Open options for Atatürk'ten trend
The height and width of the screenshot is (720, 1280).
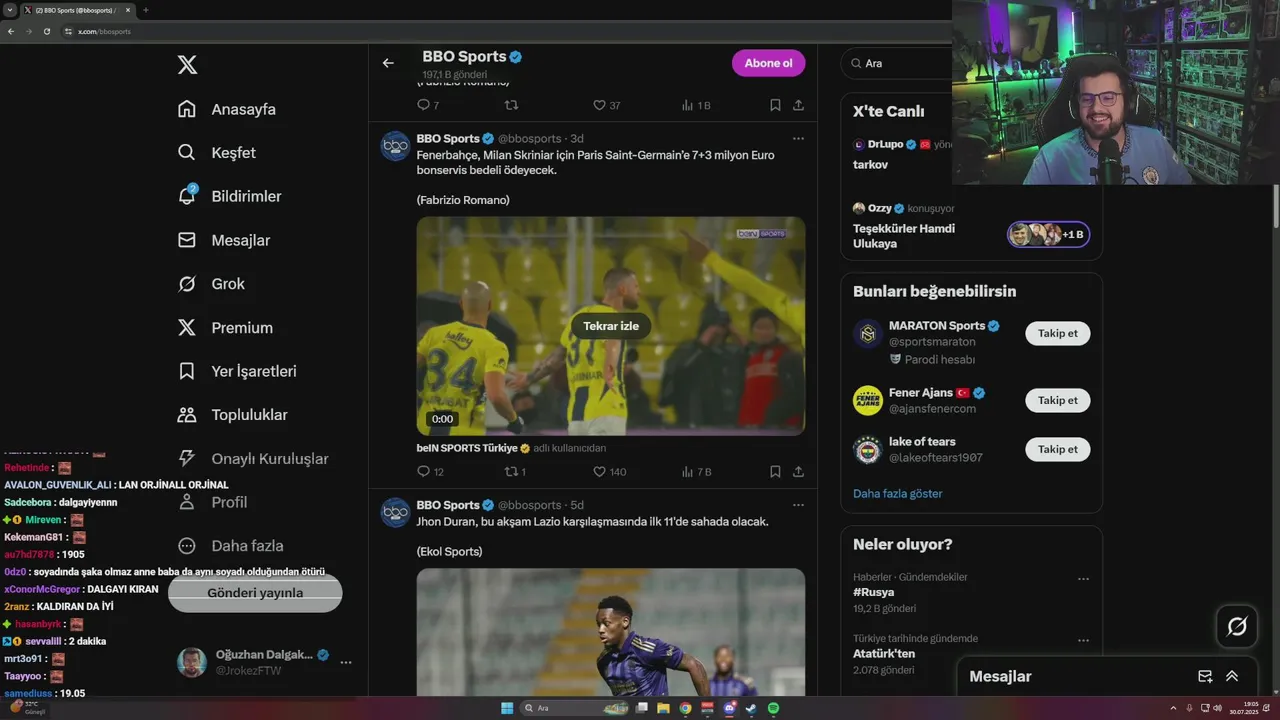[1083, 640]
